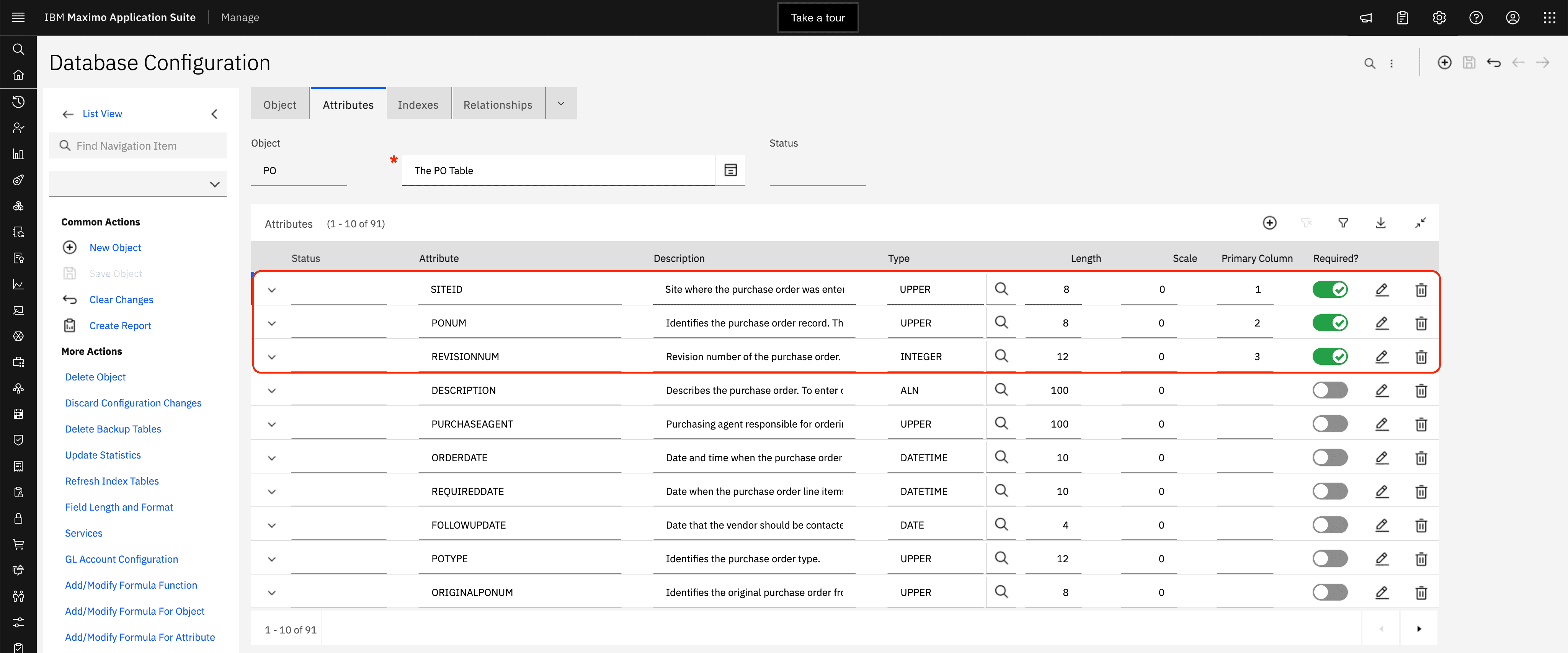
Task: Open the hamburger navigation menu
Action: (x=18, y=18)
